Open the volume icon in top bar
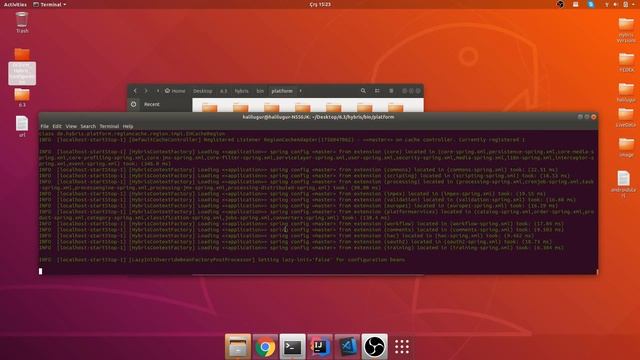This screenshot has width=640, height=360. [x=616, y=4]
